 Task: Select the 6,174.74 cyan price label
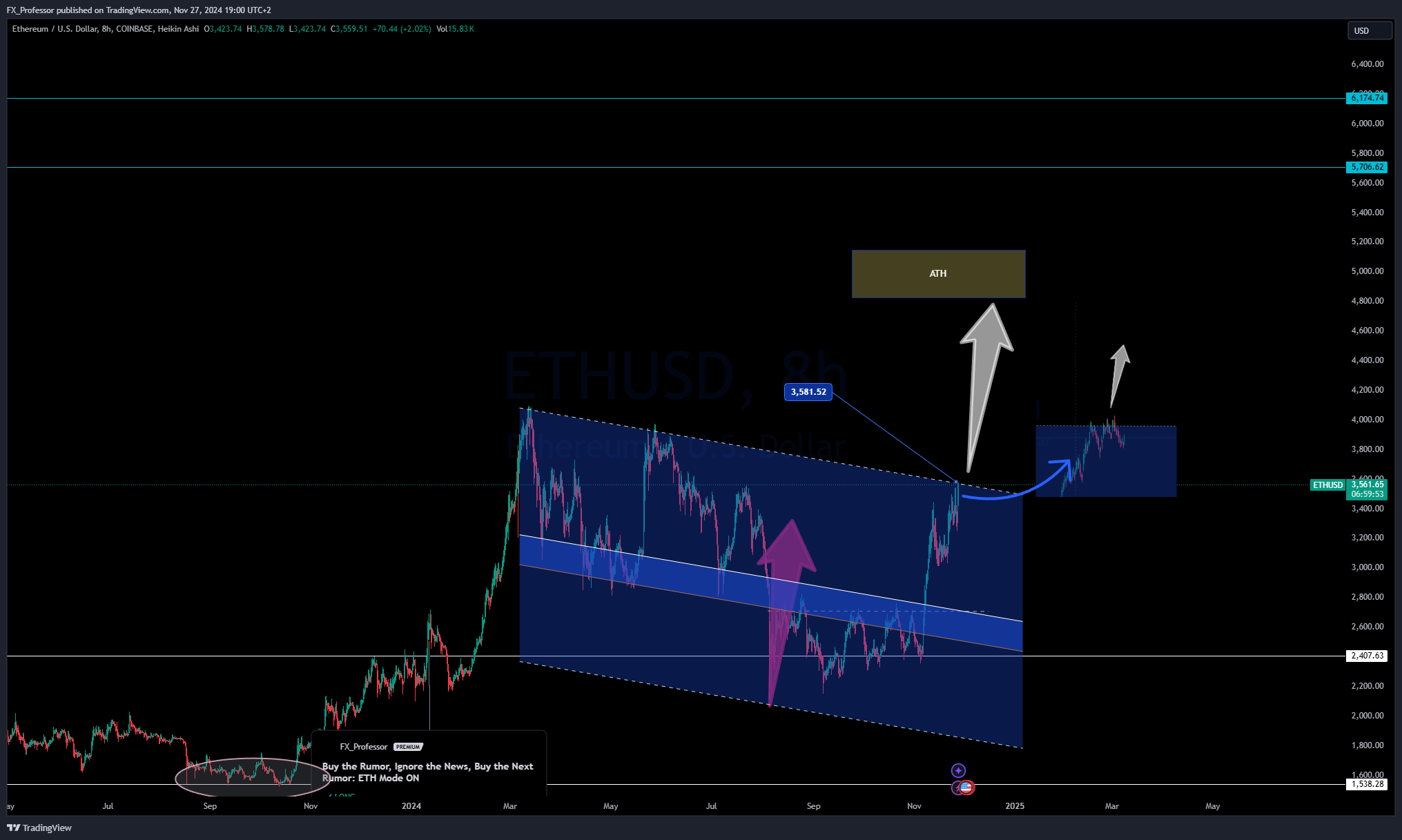(1367, 98)
